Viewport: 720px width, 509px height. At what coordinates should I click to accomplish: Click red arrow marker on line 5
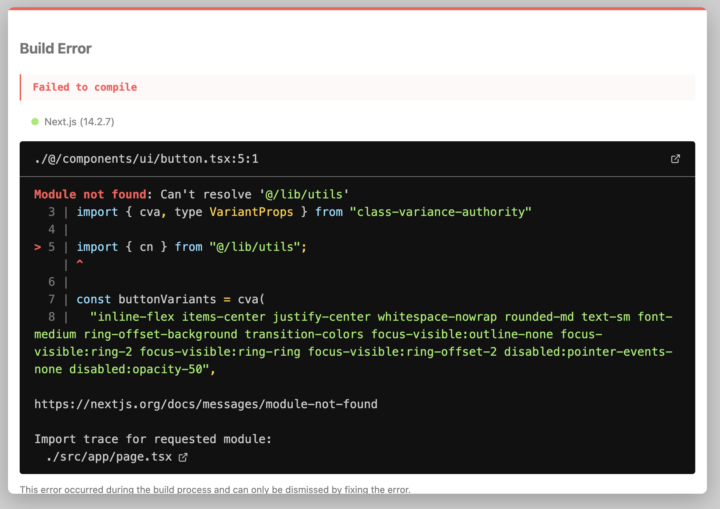point(38,247)
